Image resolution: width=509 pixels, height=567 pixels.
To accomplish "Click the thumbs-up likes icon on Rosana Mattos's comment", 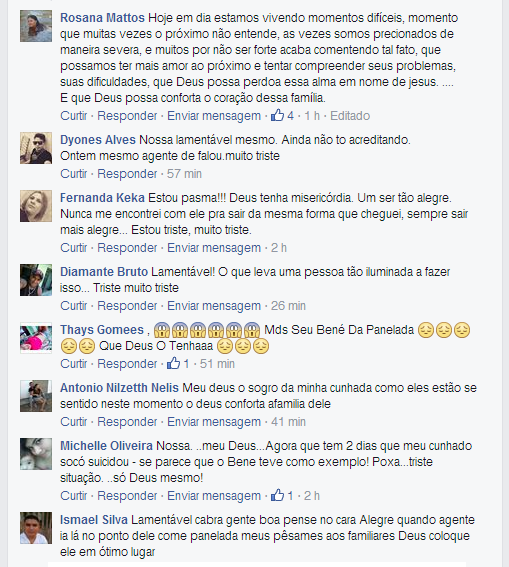I will [x=277, y=115].
